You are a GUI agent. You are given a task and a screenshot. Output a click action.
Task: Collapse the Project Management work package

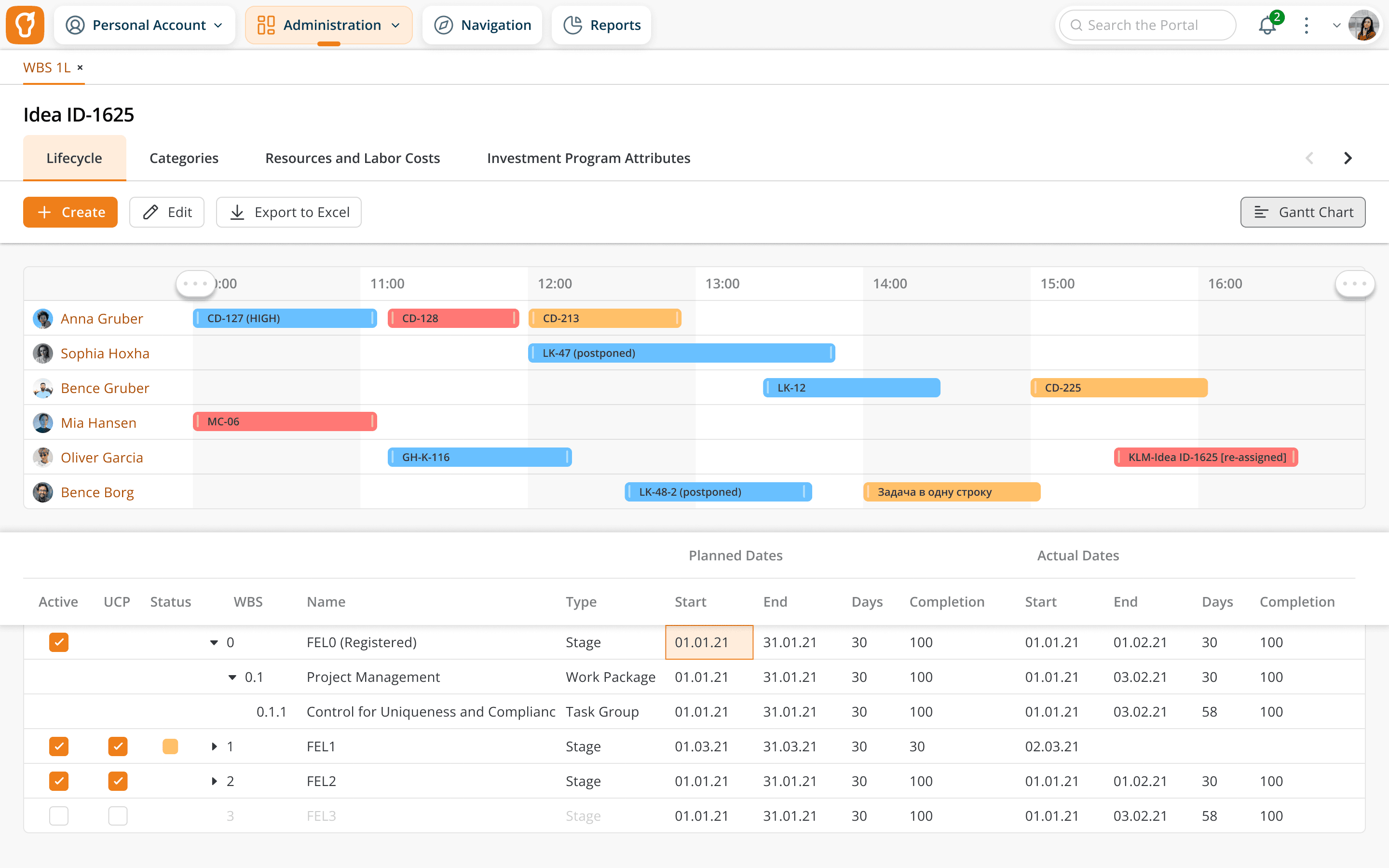click(232, 678)
